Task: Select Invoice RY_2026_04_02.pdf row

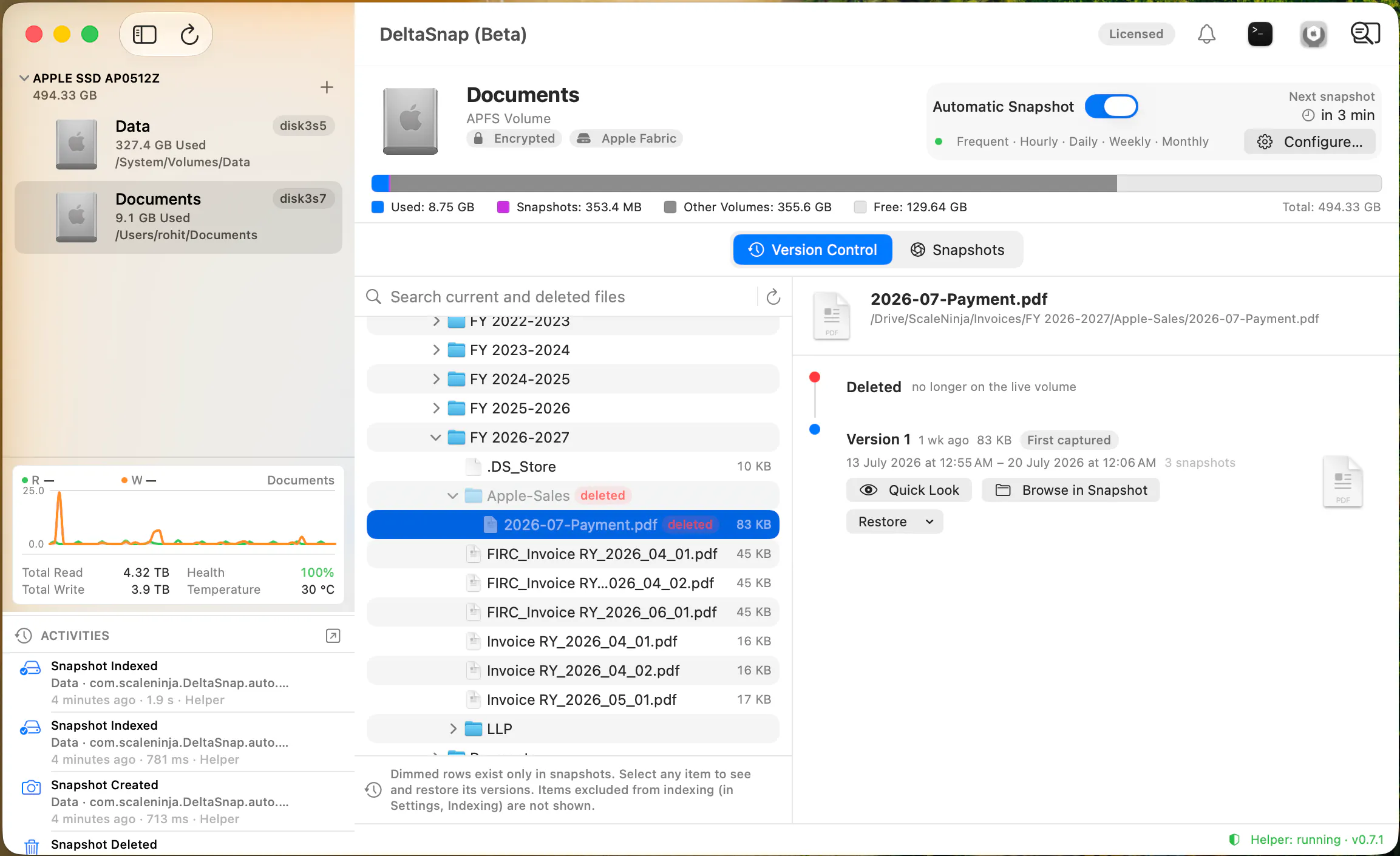Action: [x=573, y=670]
